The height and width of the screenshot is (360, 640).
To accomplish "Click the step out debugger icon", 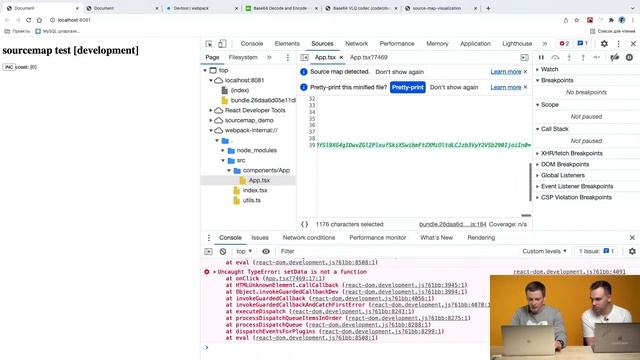I will (583, 58).
